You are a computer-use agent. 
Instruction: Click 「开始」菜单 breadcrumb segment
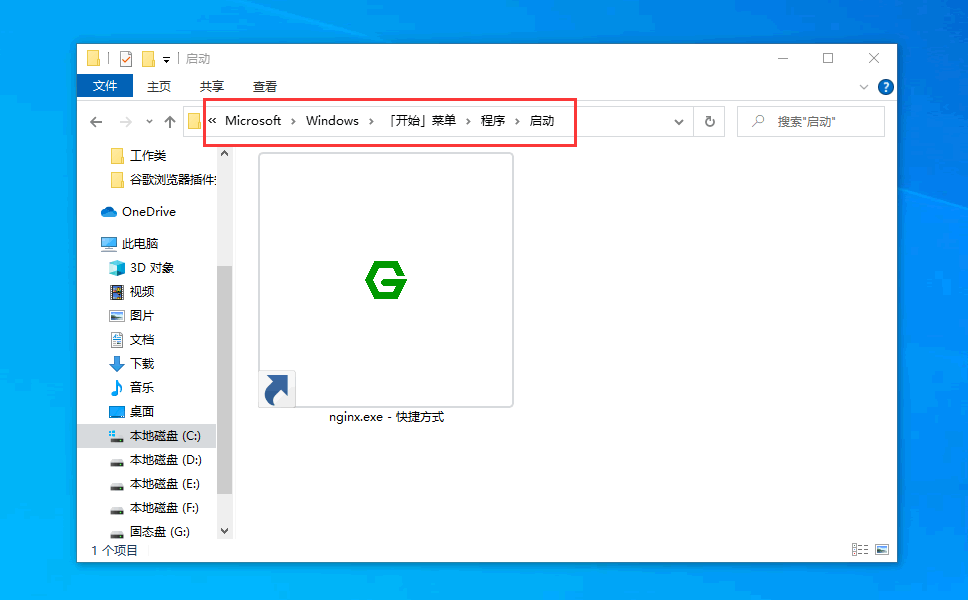tap(422, 121)
